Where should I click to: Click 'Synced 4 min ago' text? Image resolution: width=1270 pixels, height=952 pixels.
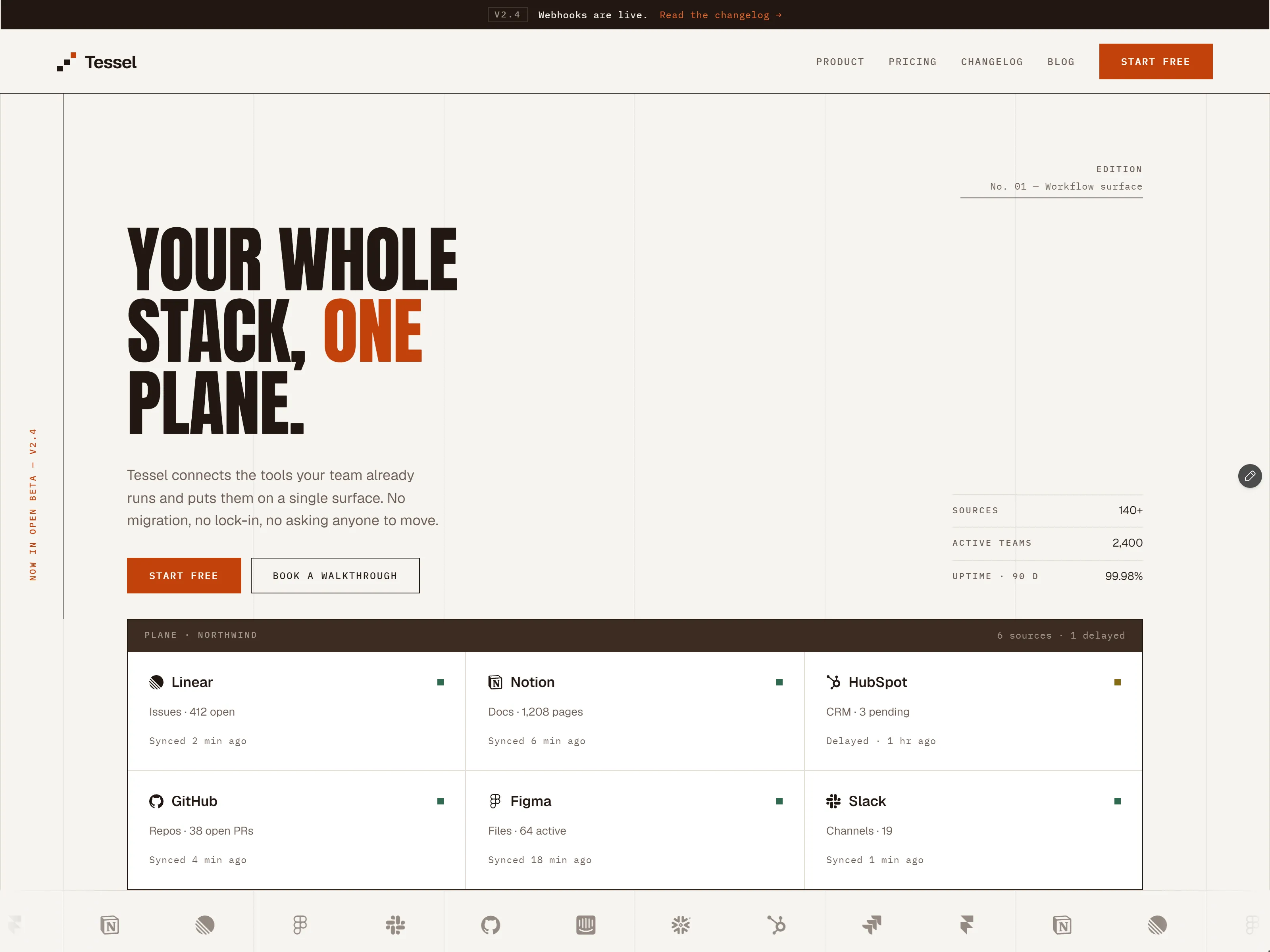pyautogui.click(x=198, y=860)
